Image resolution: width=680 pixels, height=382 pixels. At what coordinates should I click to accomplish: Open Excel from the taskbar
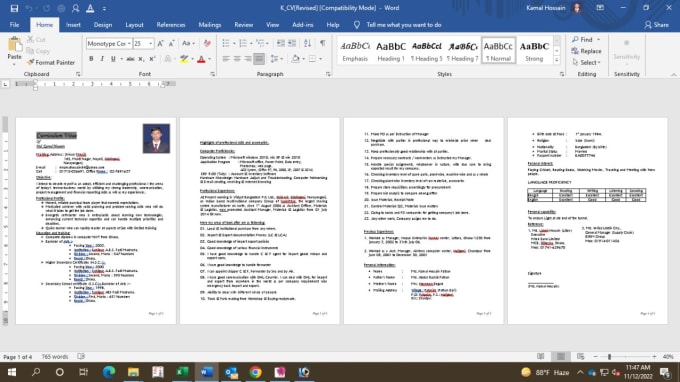pyautogui.click(x=182, y=372)
